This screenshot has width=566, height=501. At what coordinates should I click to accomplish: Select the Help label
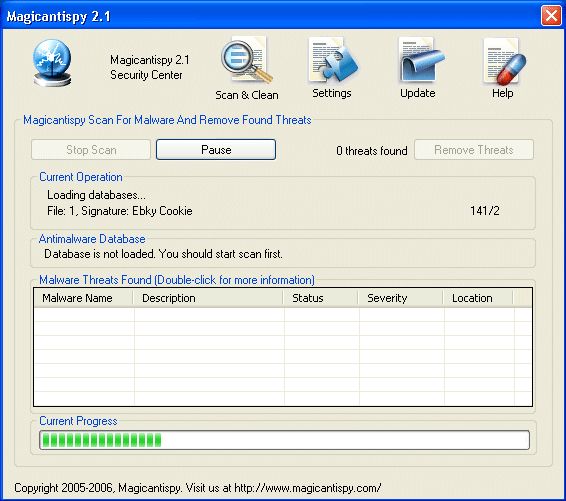tap(502, 93)
